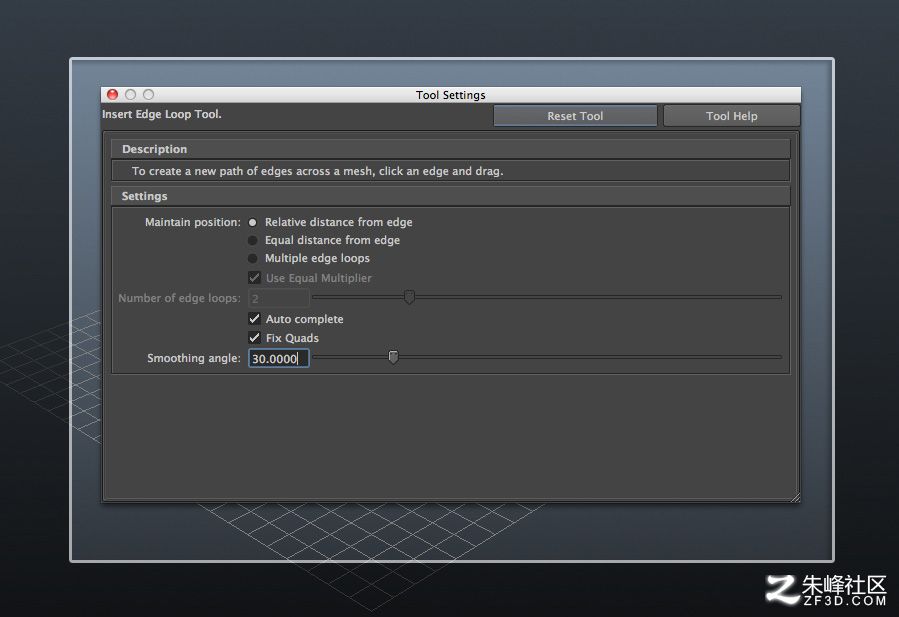899x617 pixels.
Task: Click the Number of edge loops slider handle
Action: [409, 297]
